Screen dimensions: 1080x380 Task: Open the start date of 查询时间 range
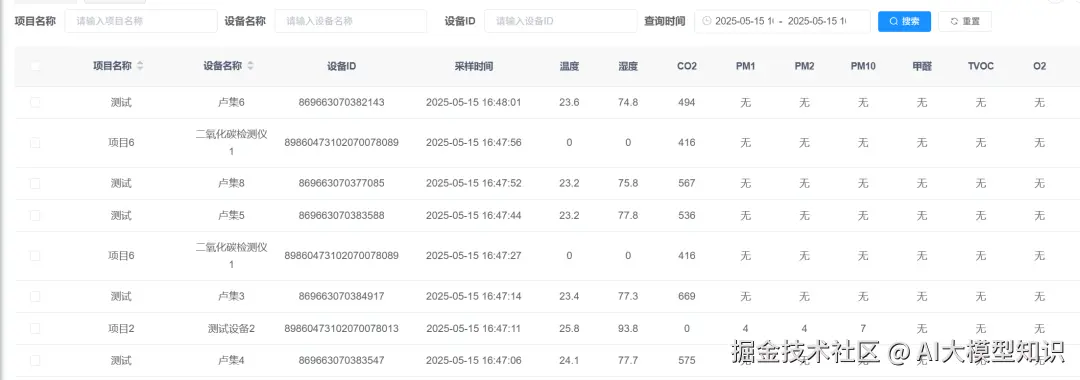[744, 21]
